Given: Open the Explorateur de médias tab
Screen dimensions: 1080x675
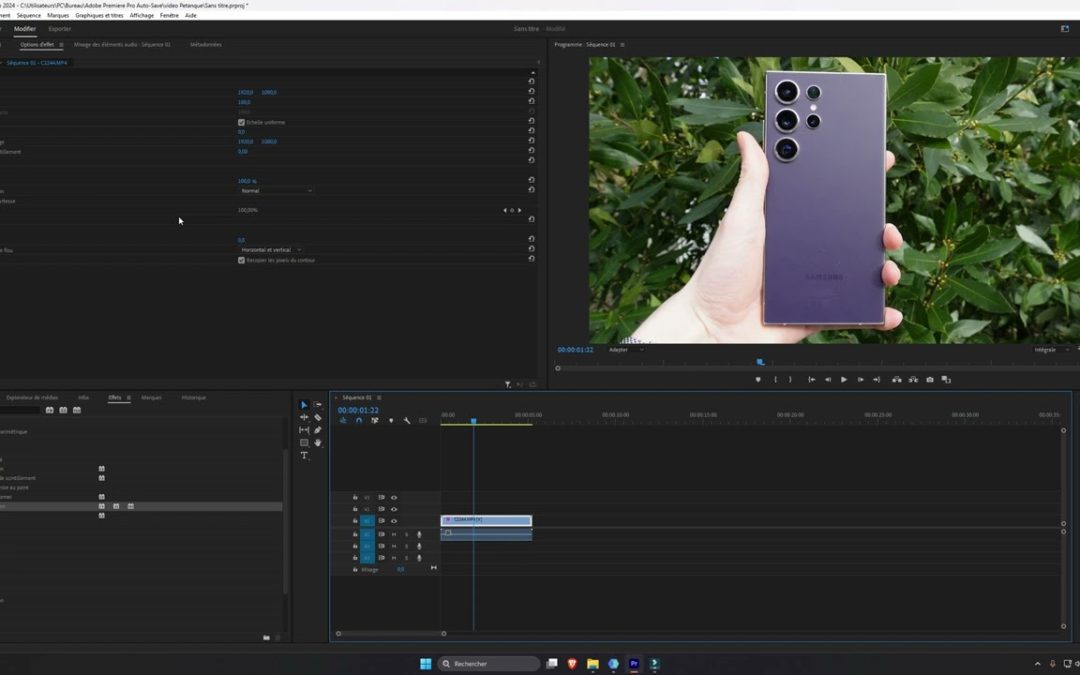Looking at the screenshot, I should click(x=32, y=397).
